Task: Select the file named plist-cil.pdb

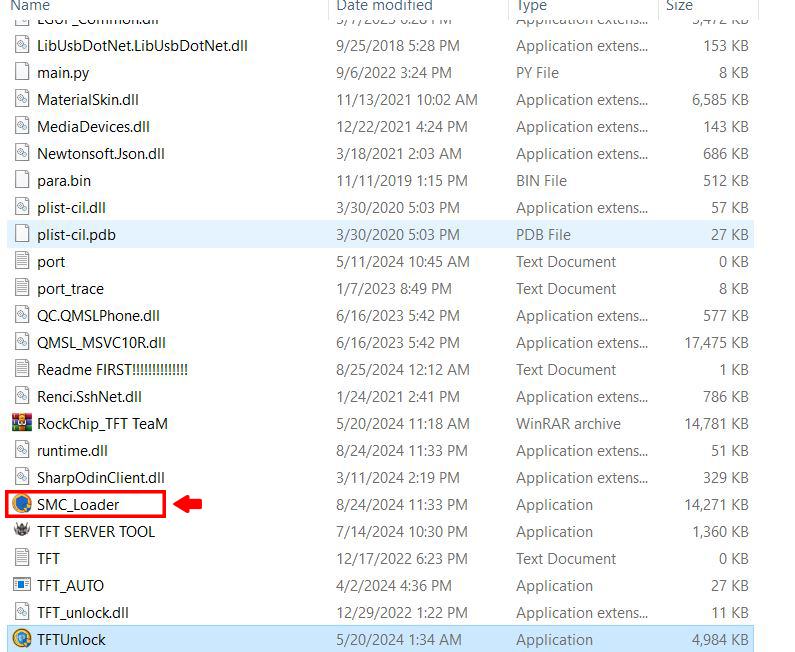Action: 76,235
